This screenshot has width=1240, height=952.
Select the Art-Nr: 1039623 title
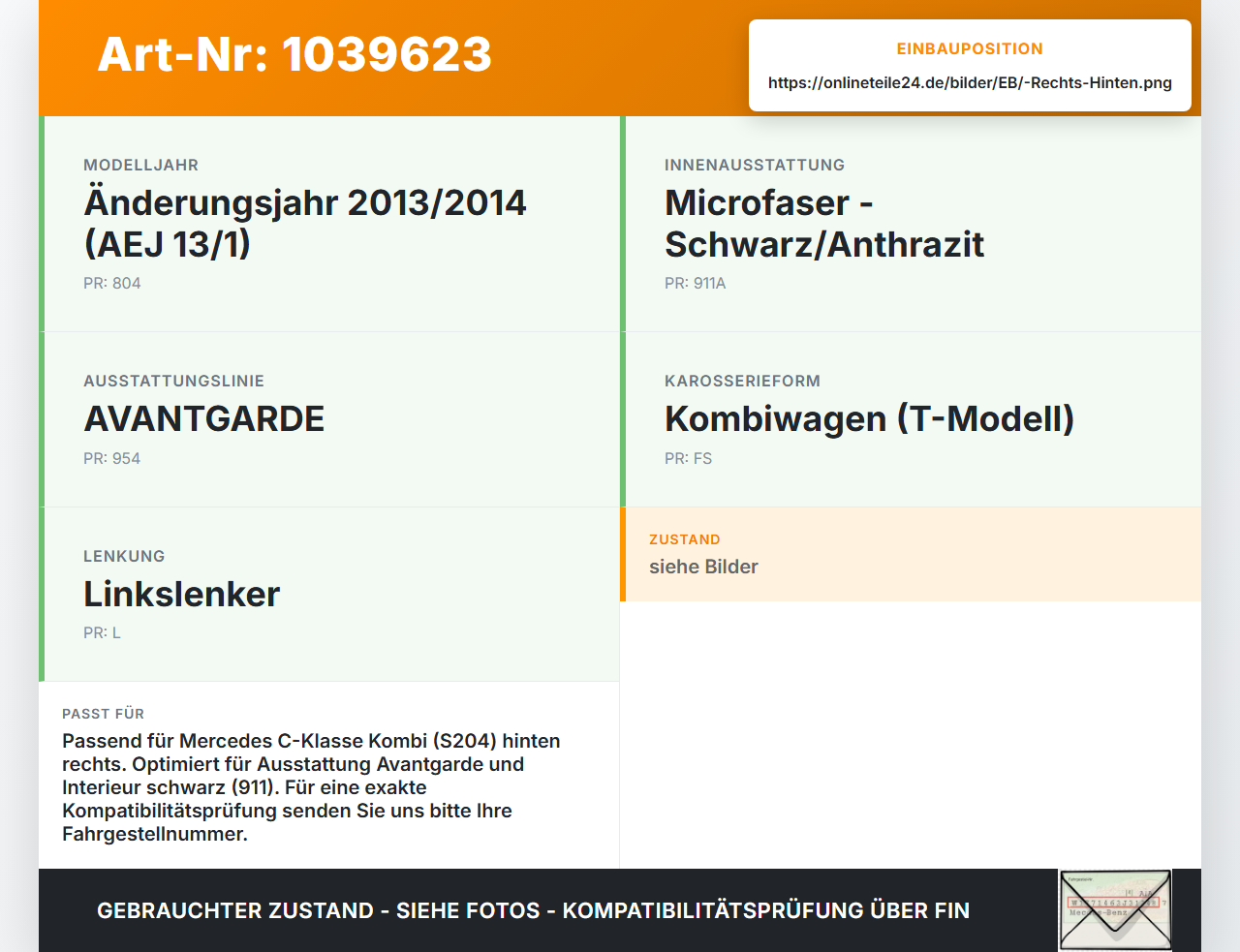point(294,54)
